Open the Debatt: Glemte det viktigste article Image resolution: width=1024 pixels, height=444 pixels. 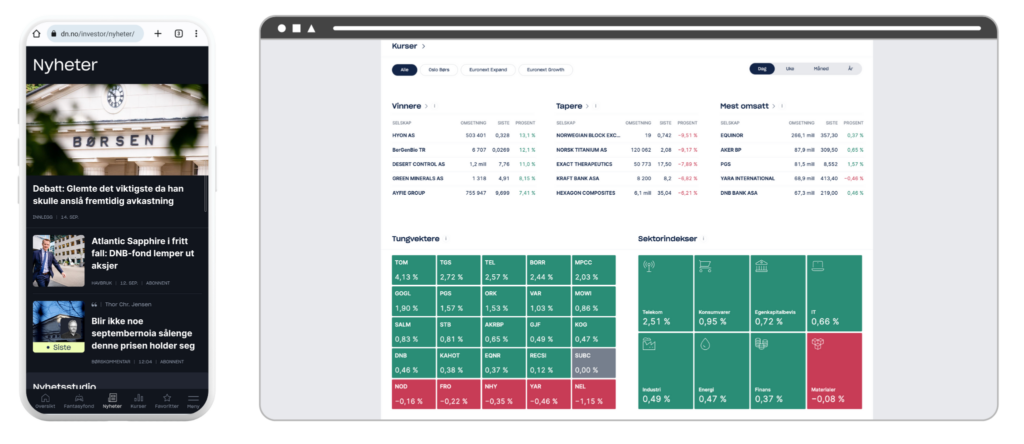(108, 195)
